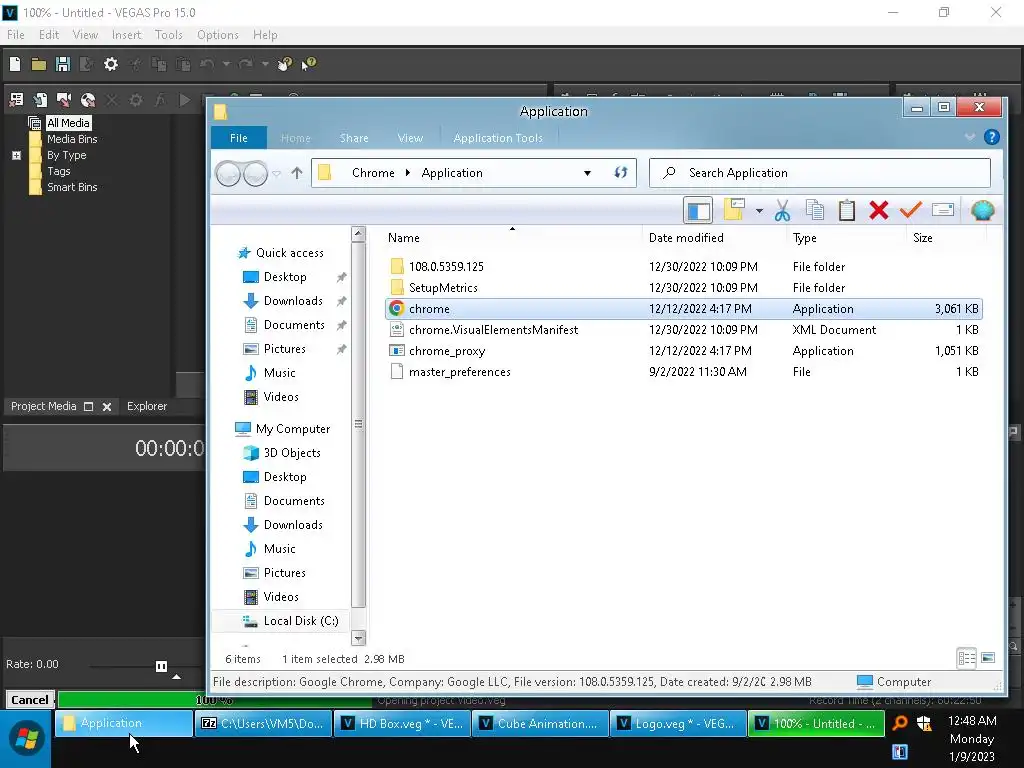
Task: Click the New project icon in VEGAS toolbar
Action: [x=15, y=64]
